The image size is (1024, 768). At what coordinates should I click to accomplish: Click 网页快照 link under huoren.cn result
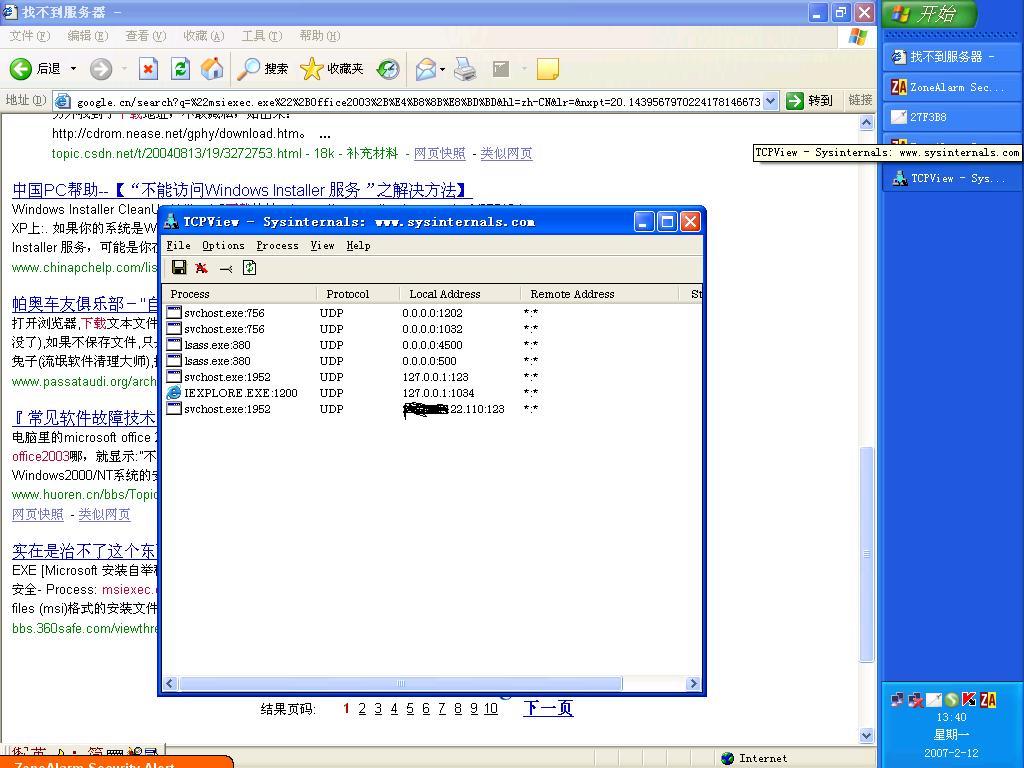(x=38, y=514)
